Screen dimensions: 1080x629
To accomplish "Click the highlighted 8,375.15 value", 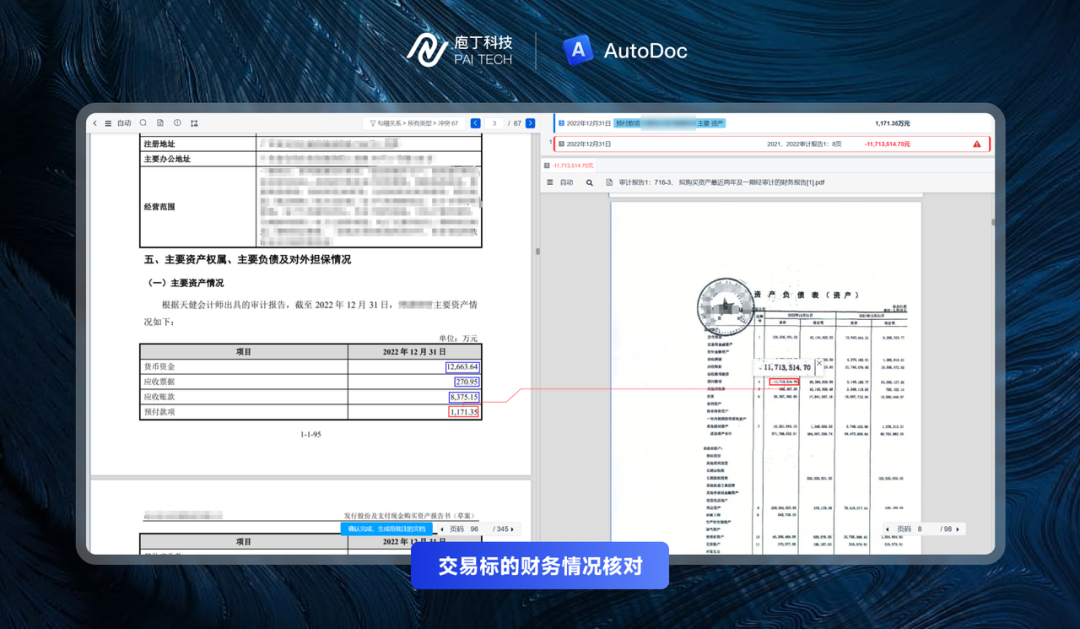I will point(464,397).
